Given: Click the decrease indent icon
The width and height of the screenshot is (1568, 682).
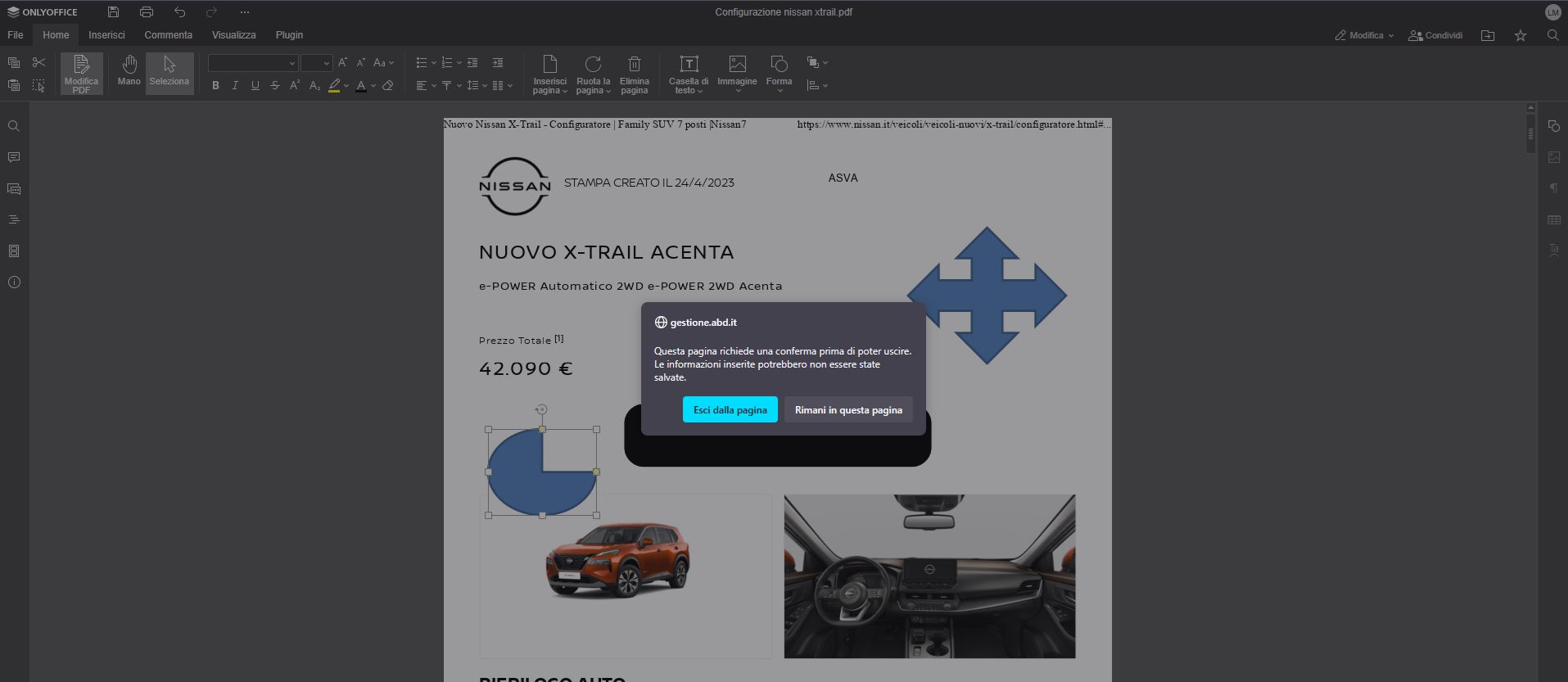Looking at the screenshot, I should (472, 62).
